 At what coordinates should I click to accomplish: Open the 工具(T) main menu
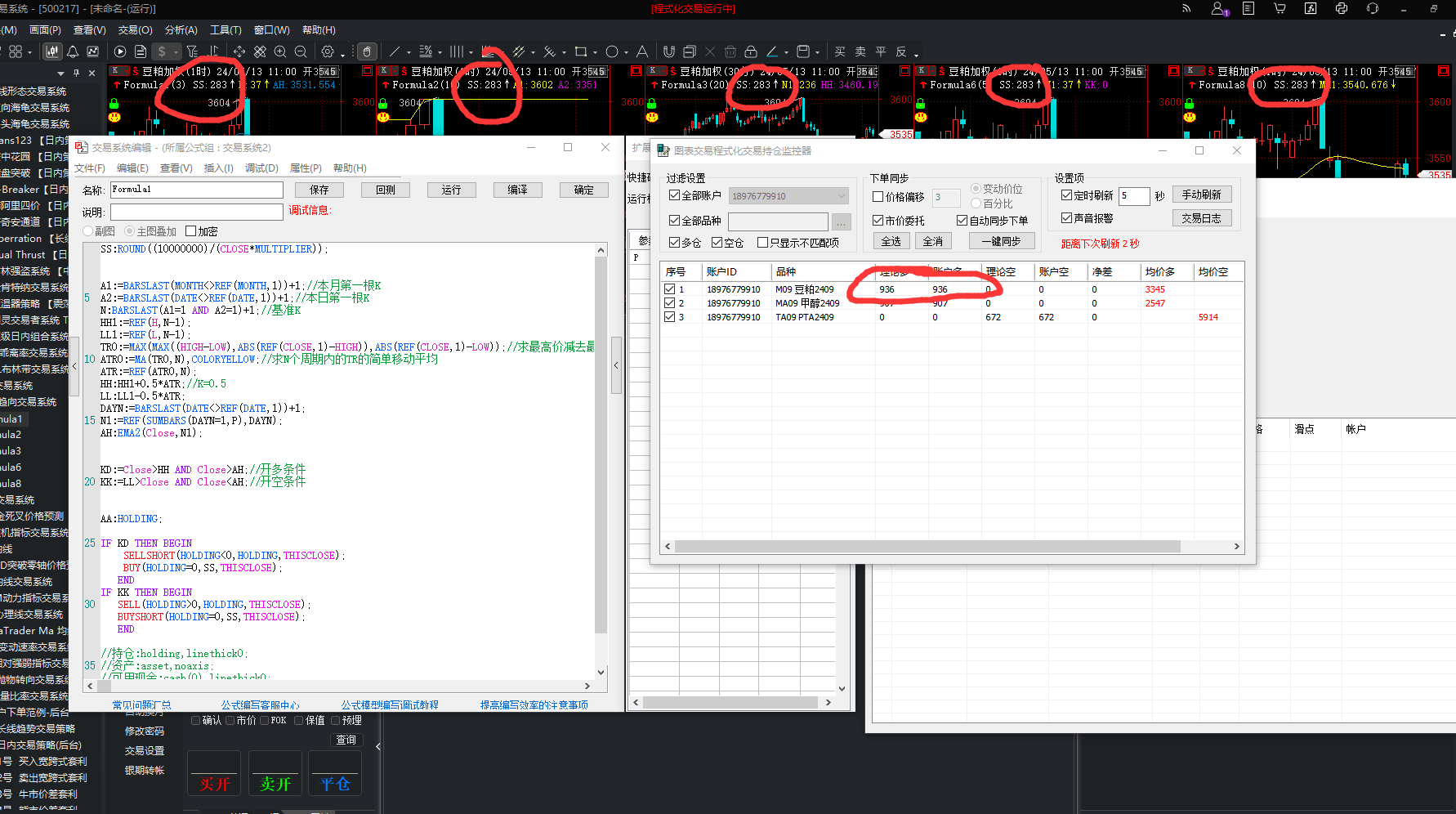coord(226,30)
